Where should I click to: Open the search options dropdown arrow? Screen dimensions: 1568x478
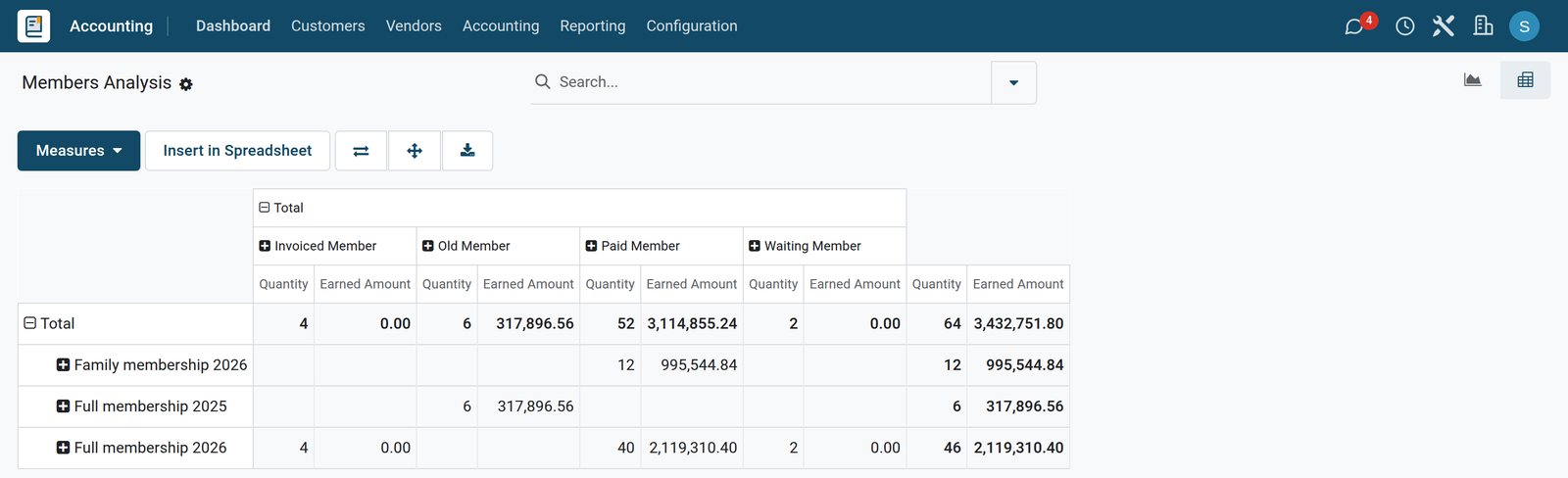(x=1014, y=82)
